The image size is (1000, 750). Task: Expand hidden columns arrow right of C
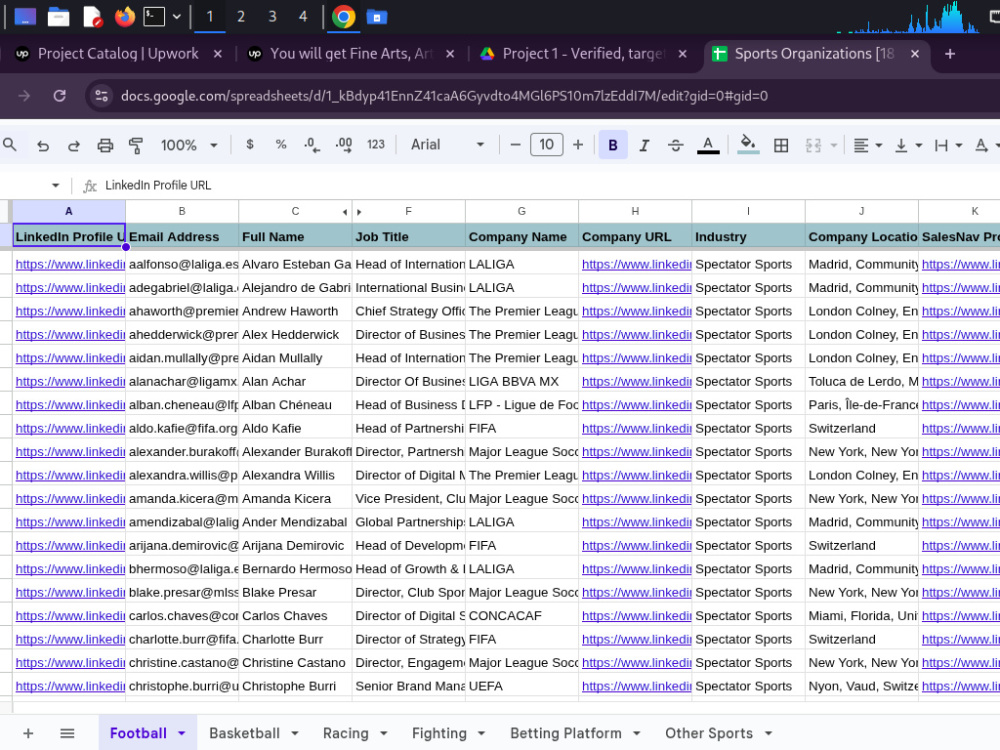(x=345, y=212)
